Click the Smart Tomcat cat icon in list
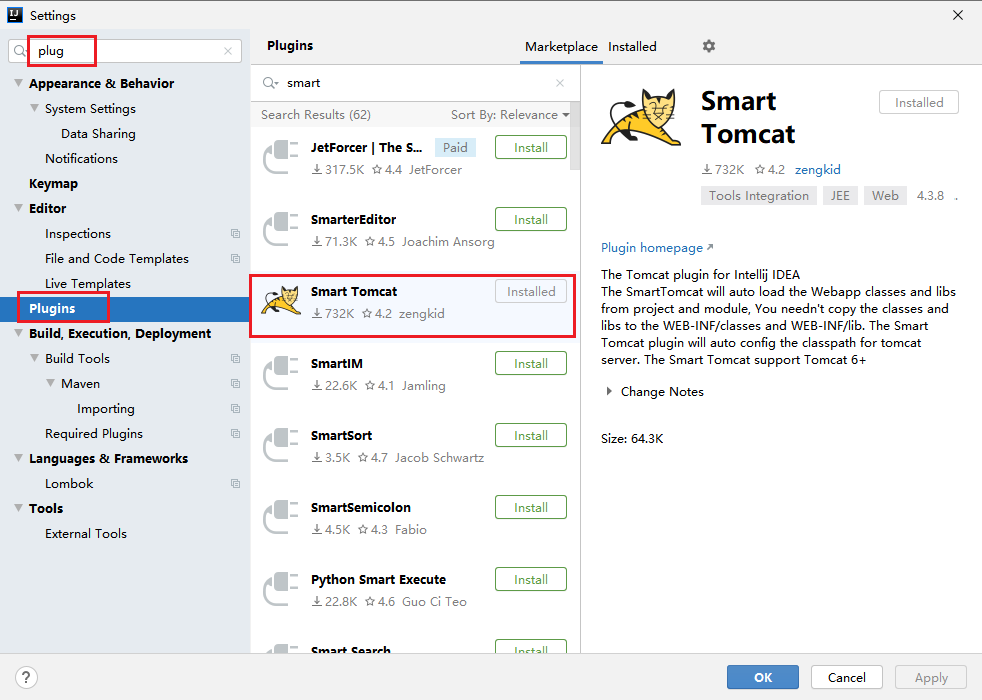This screenshot has width=982, height=700. point(281,301)
